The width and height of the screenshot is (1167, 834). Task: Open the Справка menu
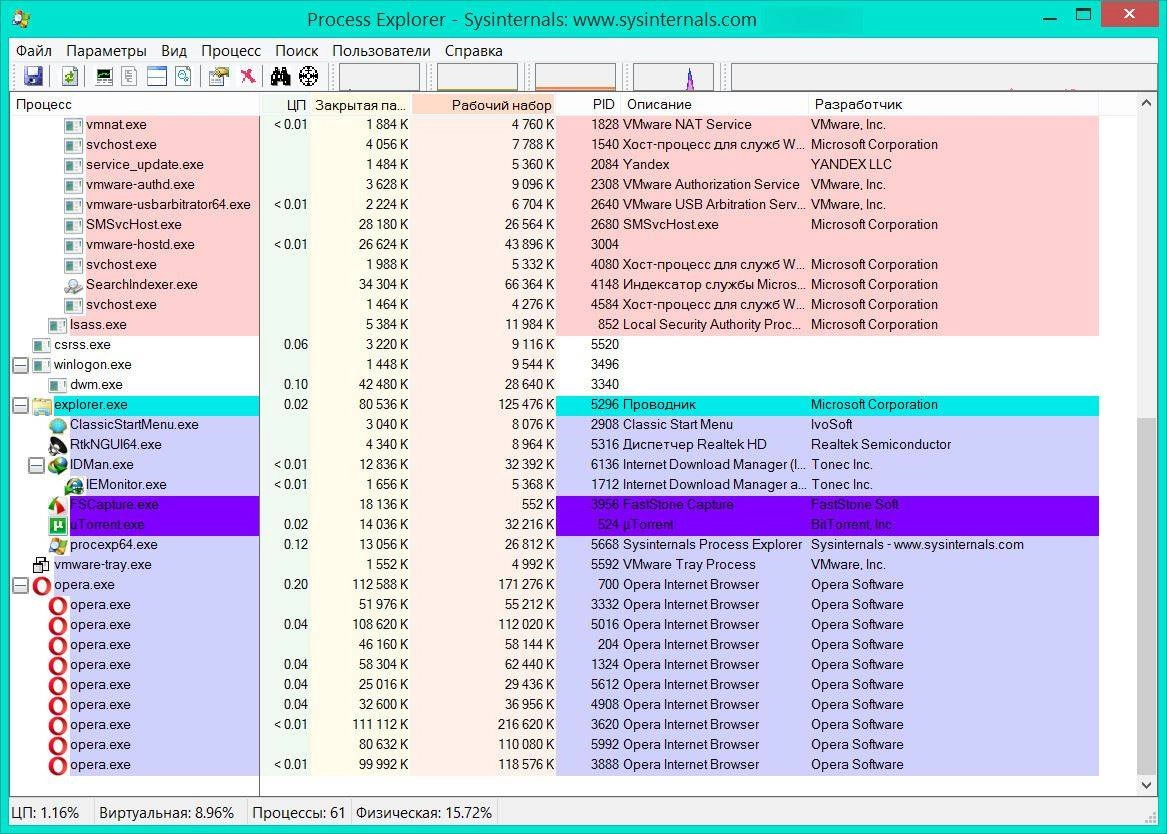473,51
